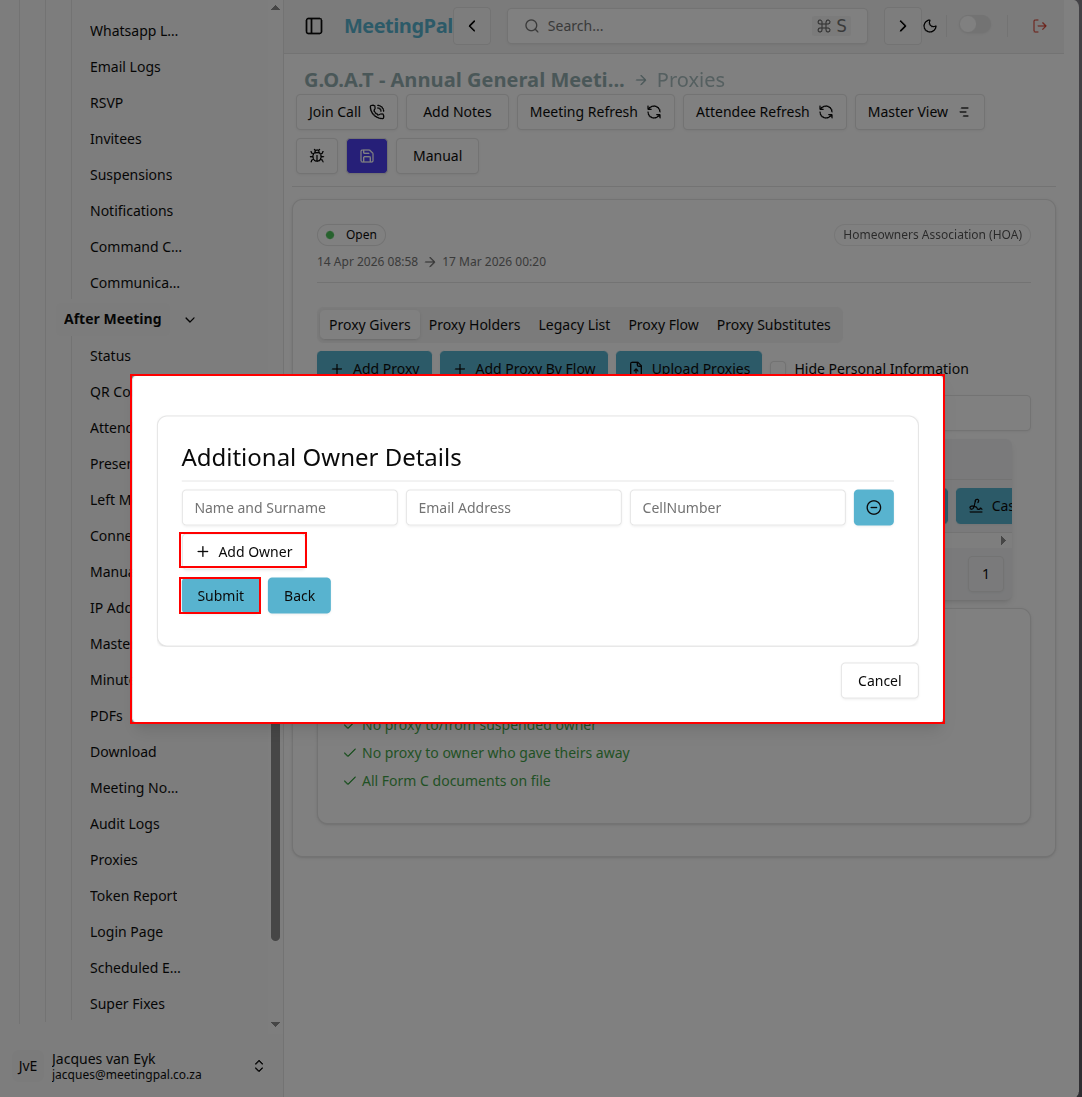1082x1097 pixels.
Task: Click the Email Address field
Action: point(513,507)
